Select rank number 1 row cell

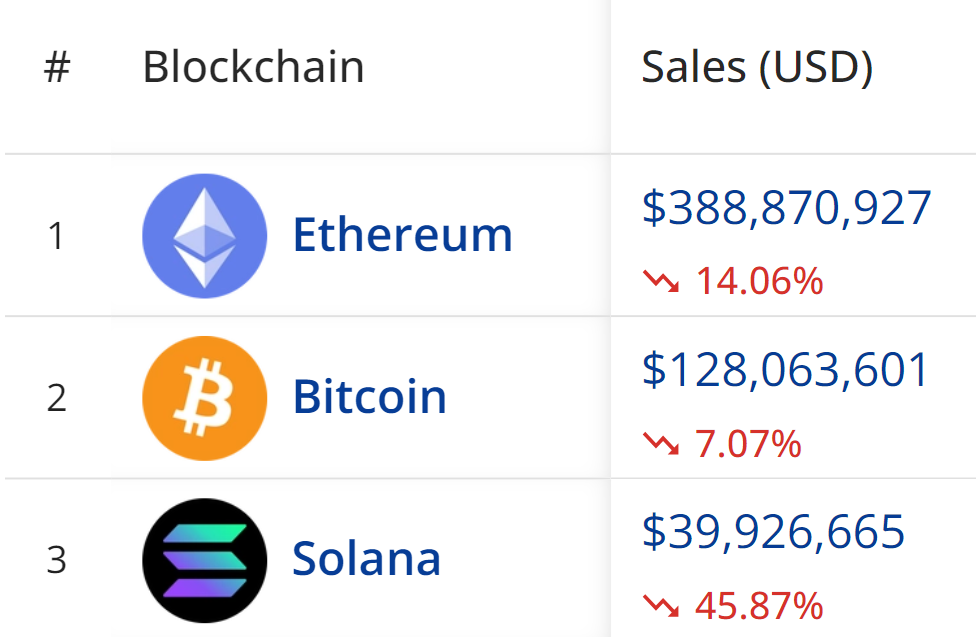56,237
